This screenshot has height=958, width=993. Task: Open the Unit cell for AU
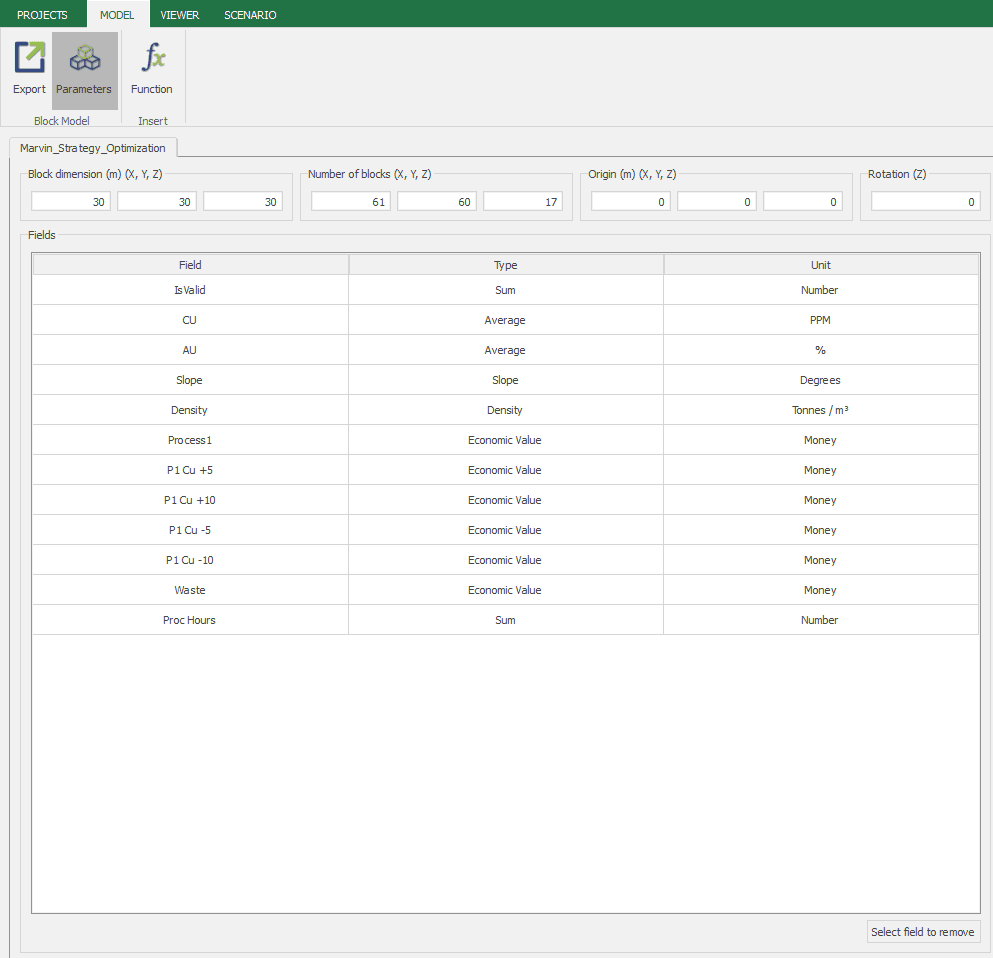[x=820, y=350]
